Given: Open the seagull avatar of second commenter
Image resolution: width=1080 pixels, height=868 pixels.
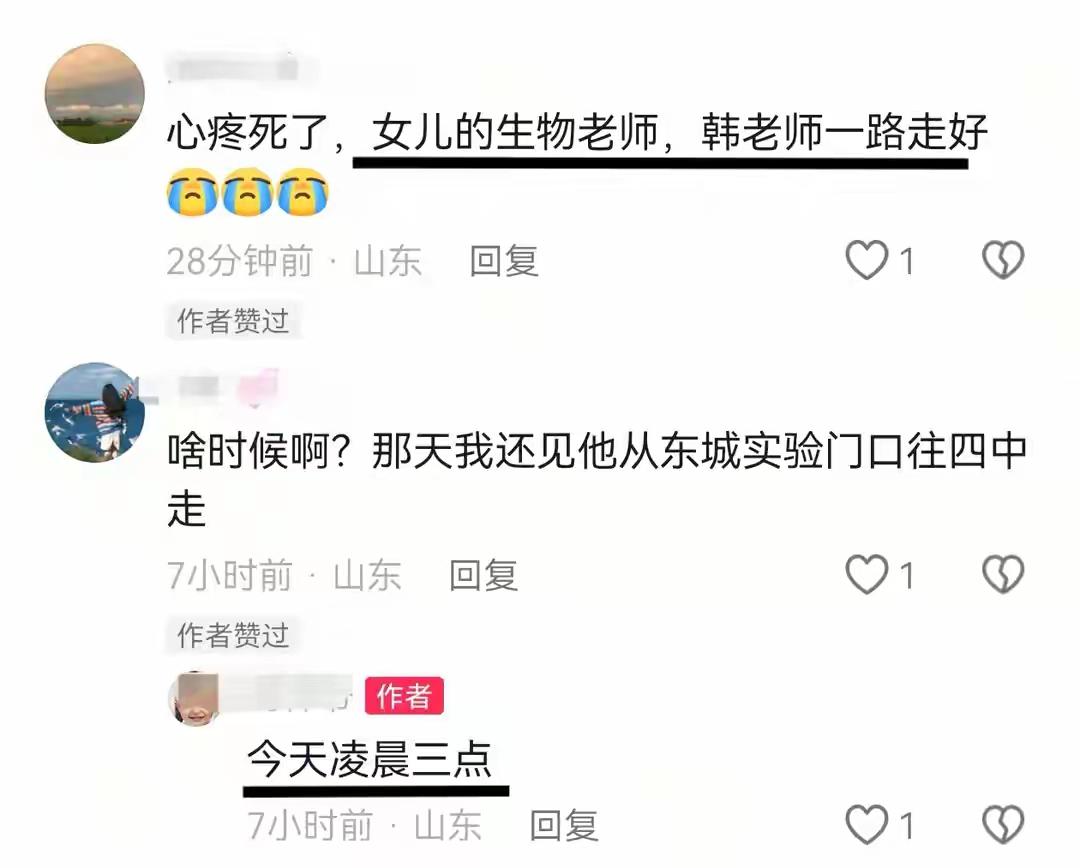Looking at the screenshot, I should pyautogui.click(x=94, y=412).
